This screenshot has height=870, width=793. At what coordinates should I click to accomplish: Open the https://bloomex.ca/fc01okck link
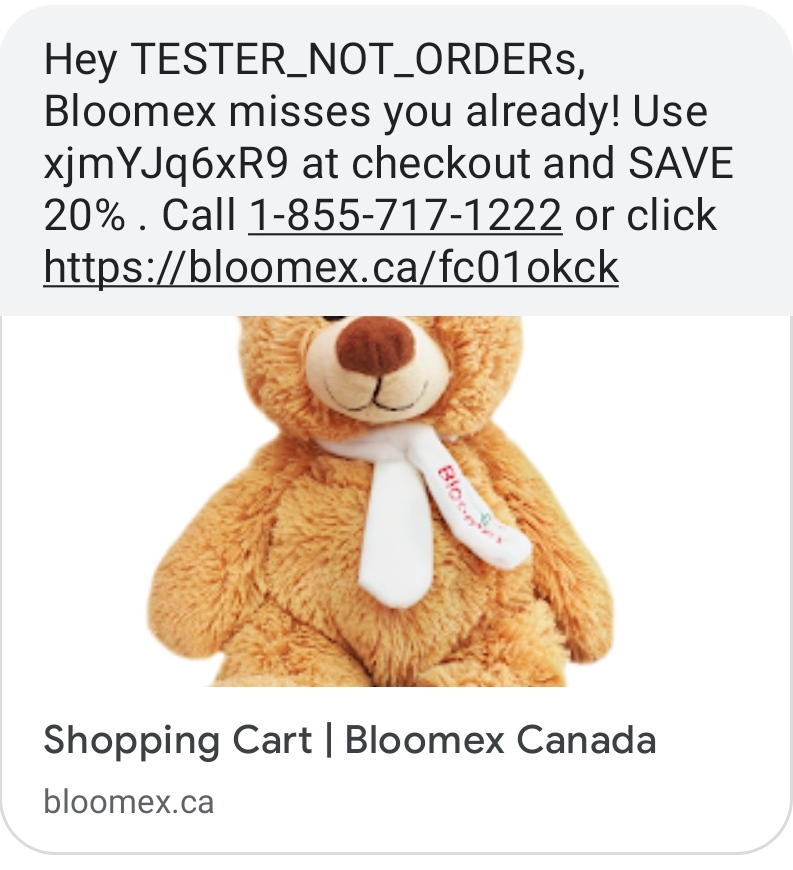coord(331,267)
